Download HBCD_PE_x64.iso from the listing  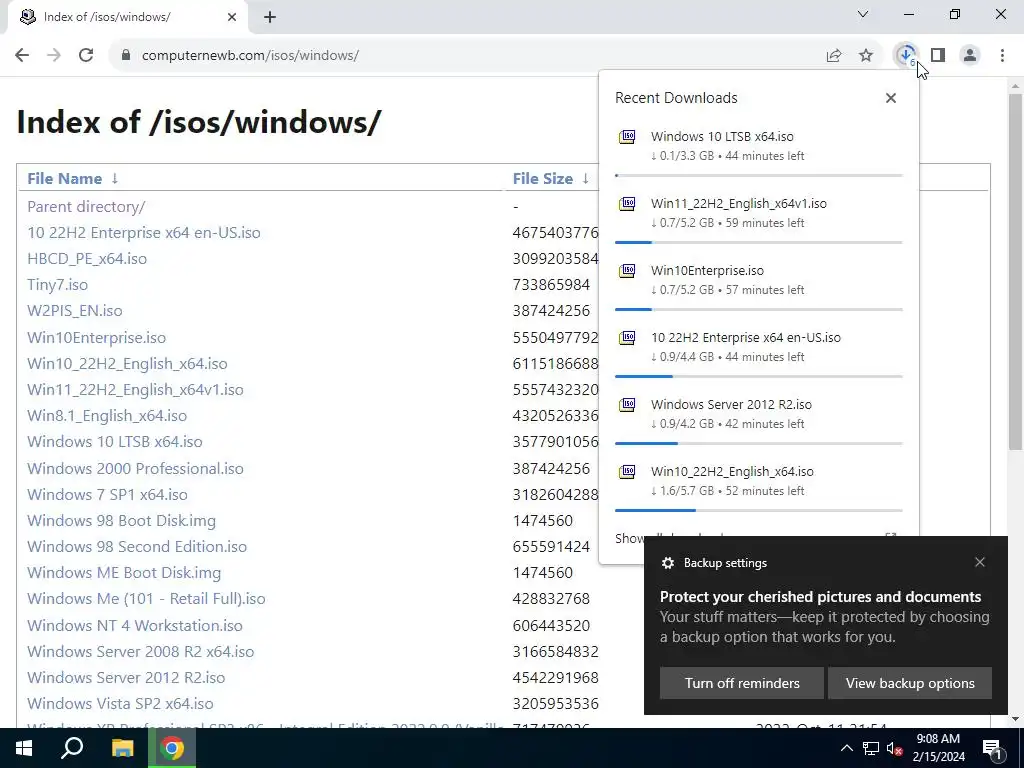87,259
